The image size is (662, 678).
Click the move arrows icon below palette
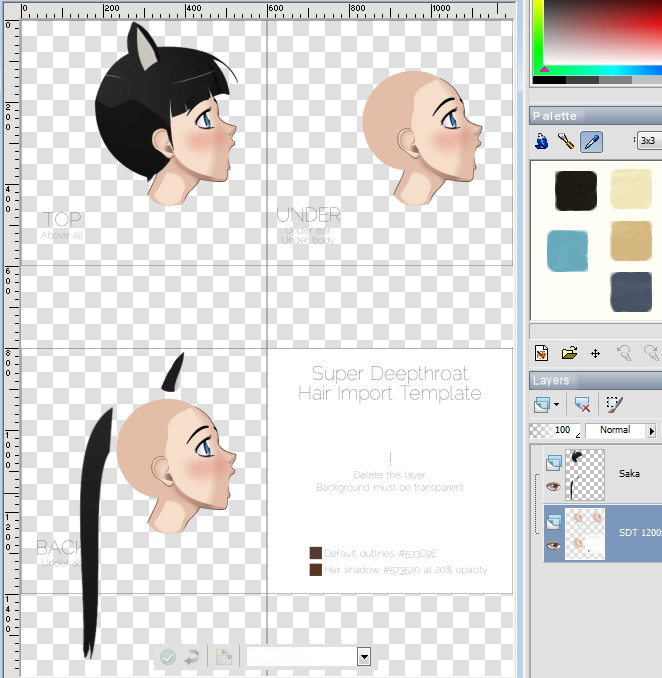[x=596, y=353]
